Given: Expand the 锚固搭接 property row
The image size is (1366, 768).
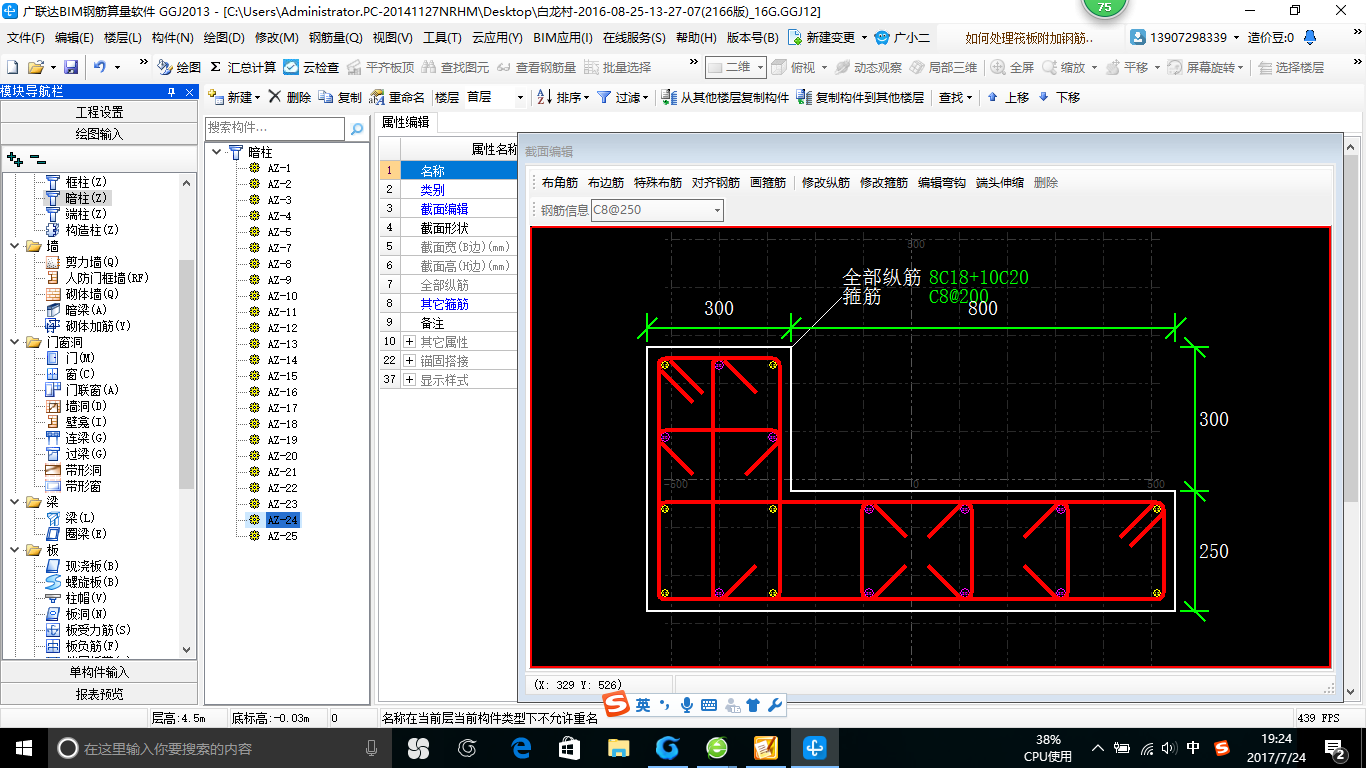Looking at the screenshot, I should point(409,361).
